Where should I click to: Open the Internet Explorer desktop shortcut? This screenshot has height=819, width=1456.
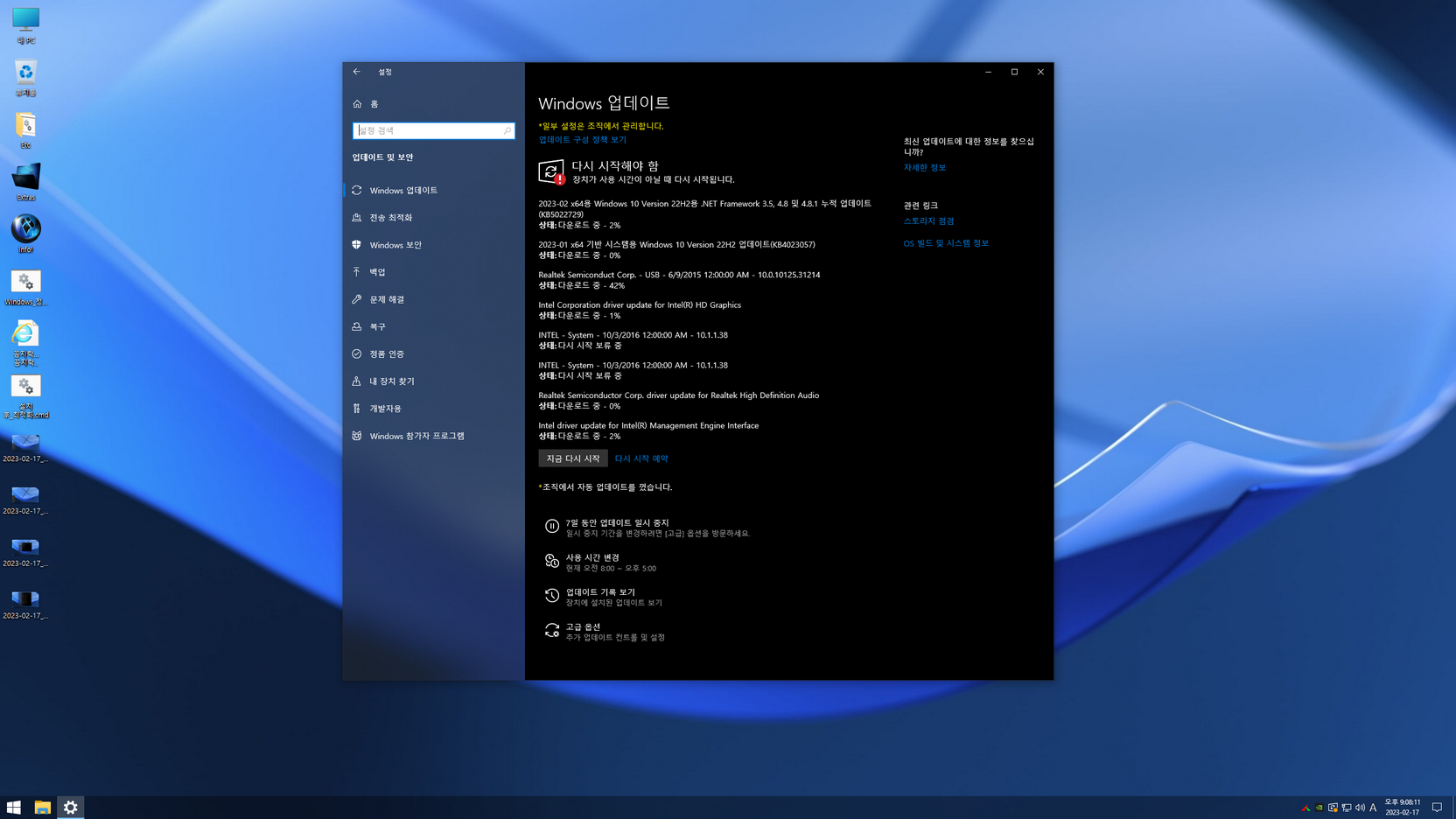(x=25, y=342)
